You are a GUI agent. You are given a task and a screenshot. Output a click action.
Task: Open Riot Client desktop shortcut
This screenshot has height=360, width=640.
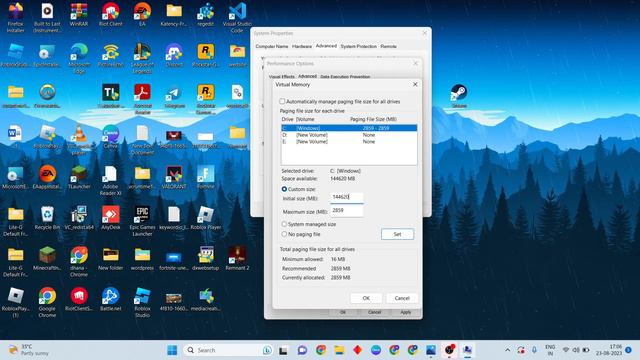coord(111,16)
